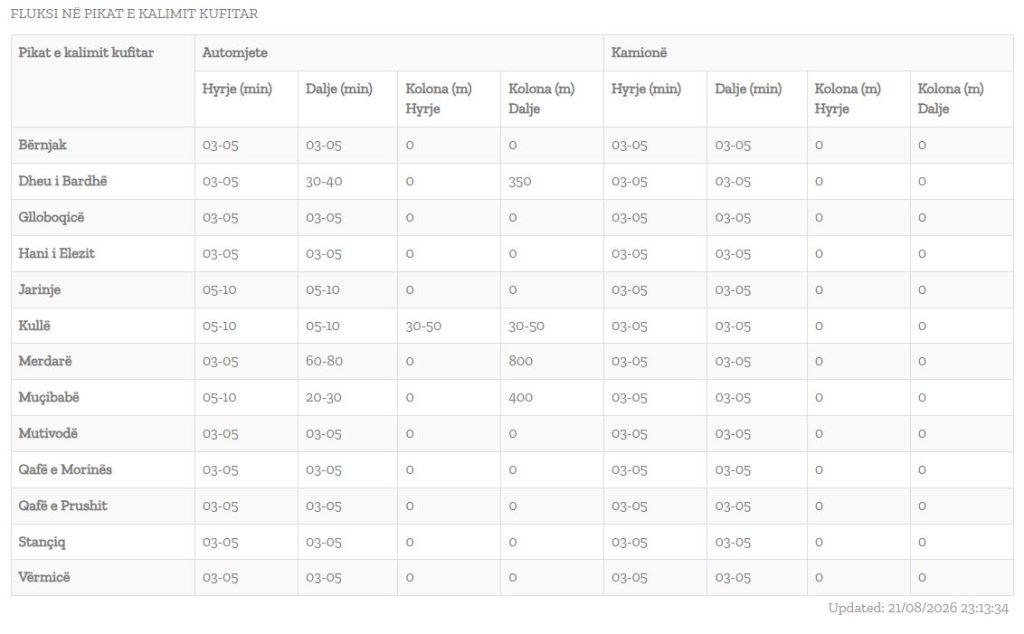Click the Jarinje crossing name
The image size is (1024, 634).
point(39,289)
